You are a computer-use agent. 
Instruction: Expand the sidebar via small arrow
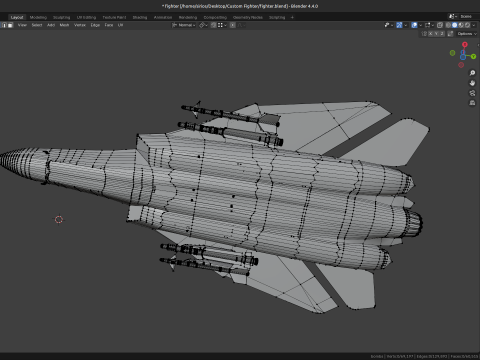pos(479,45)
